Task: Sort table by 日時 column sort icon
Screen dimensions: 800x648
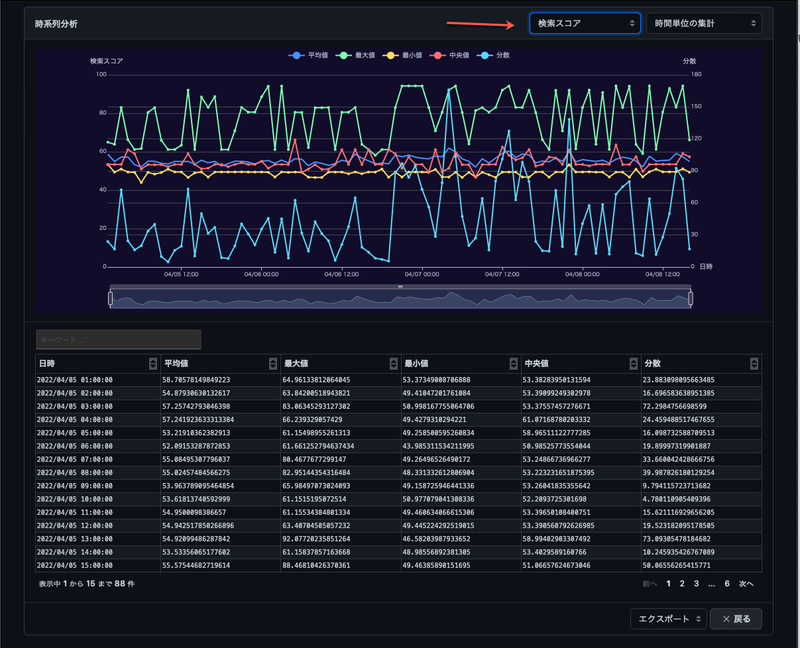Action: click(x=153, y=364)
